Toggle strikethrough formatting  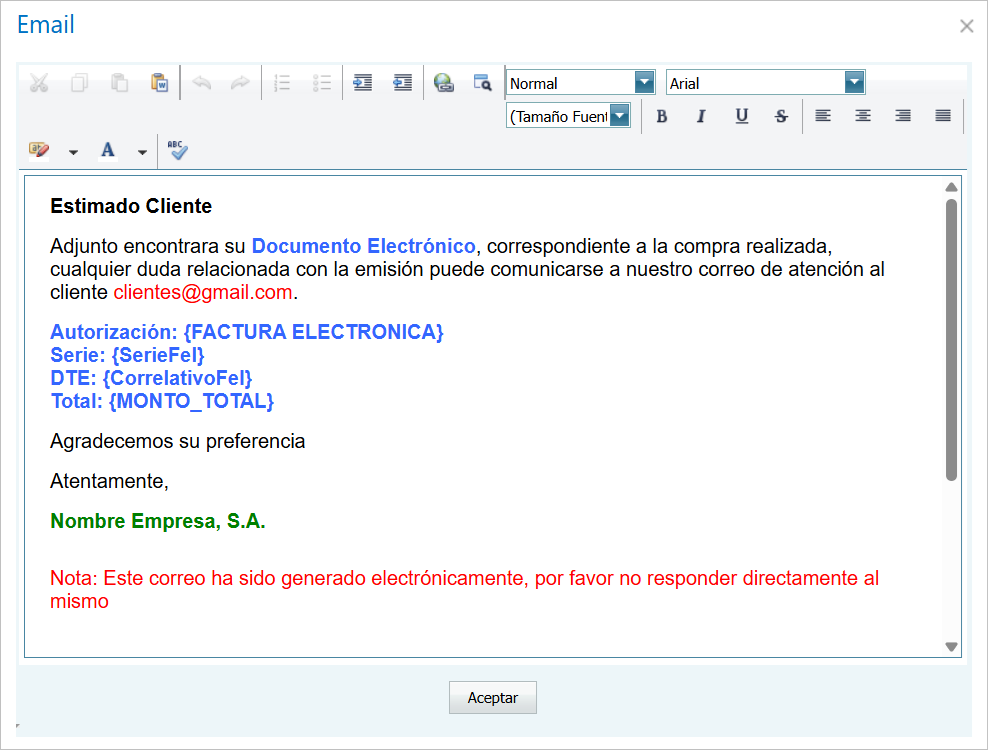781,116
